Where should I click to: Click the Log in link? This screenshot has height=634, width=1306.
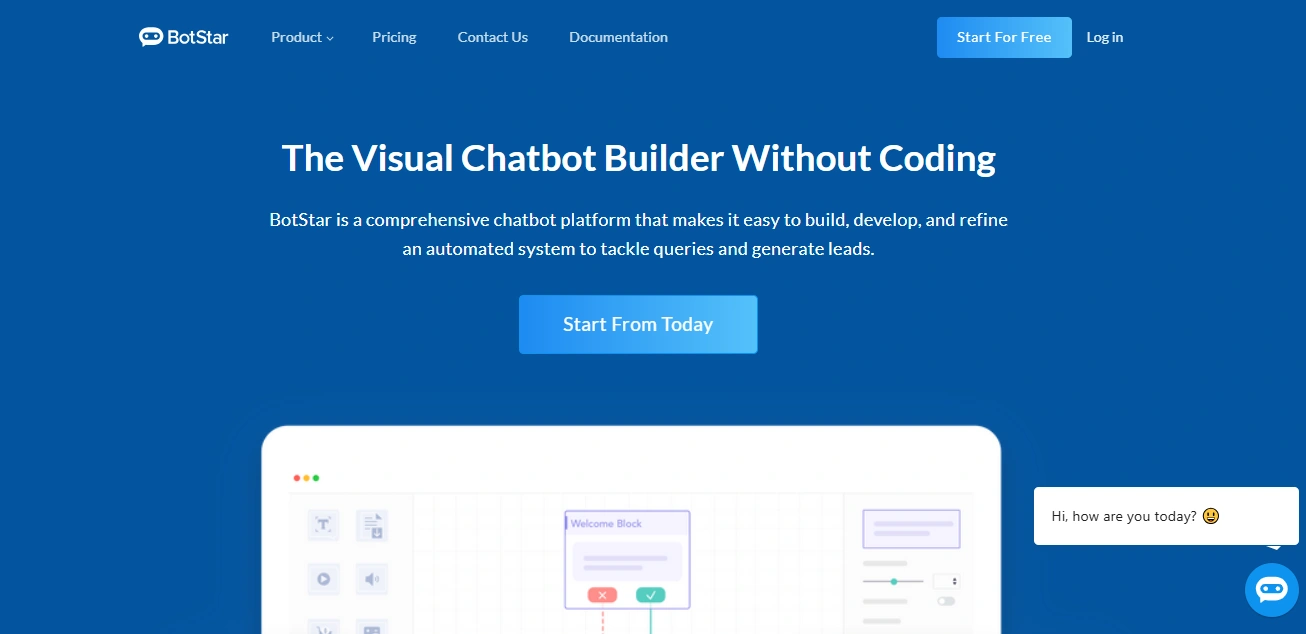point(1104,37)
